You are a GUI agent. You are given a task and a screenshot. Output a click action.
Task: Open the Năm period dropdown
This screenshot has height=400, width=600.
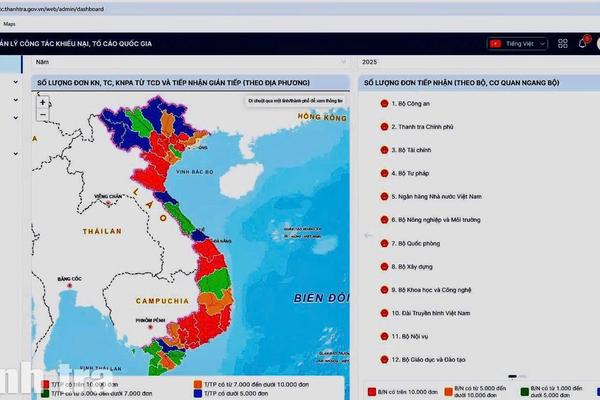(190, 62)
